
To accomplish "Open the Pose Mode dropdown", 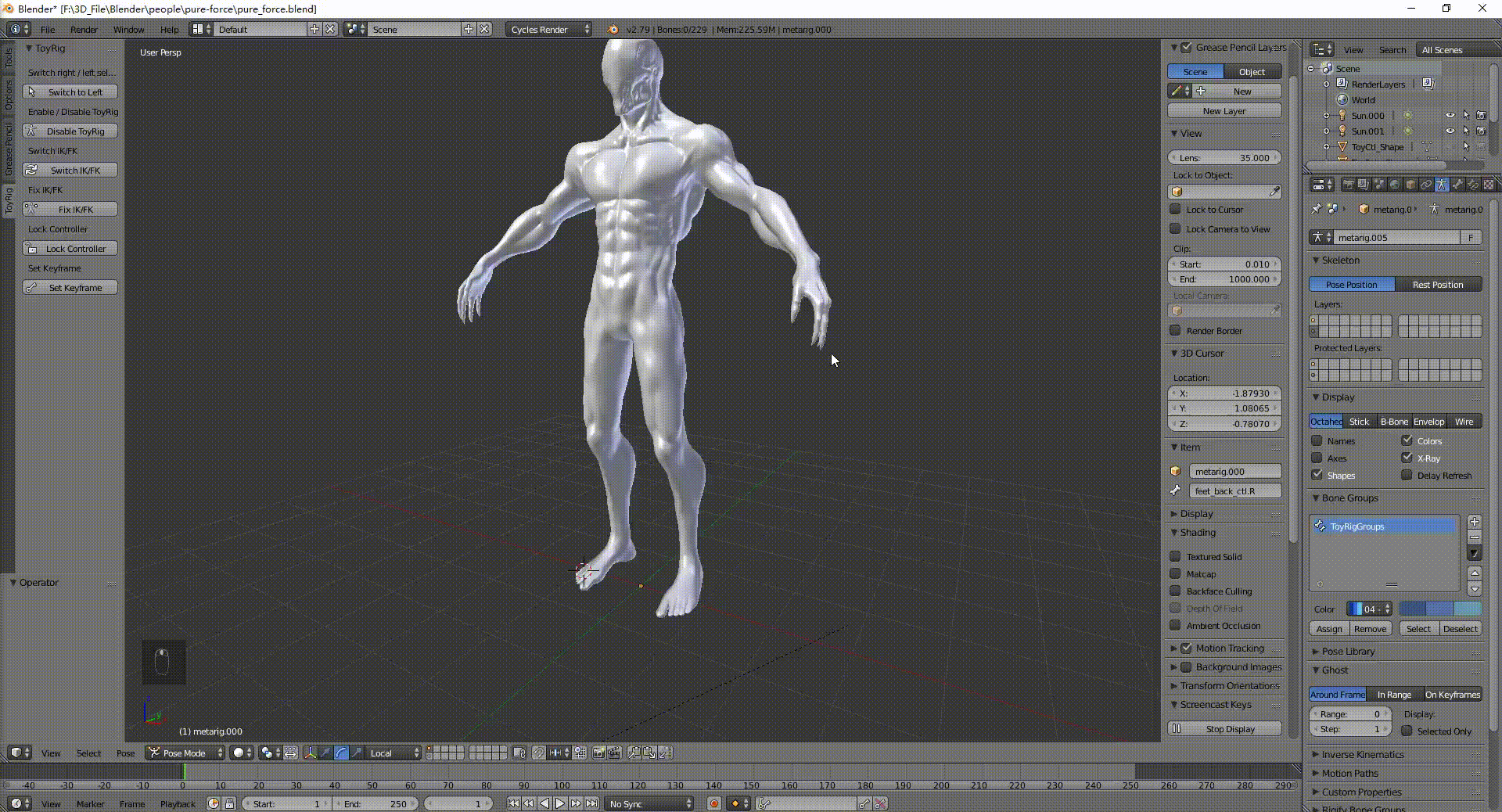I will coord(185,753).
